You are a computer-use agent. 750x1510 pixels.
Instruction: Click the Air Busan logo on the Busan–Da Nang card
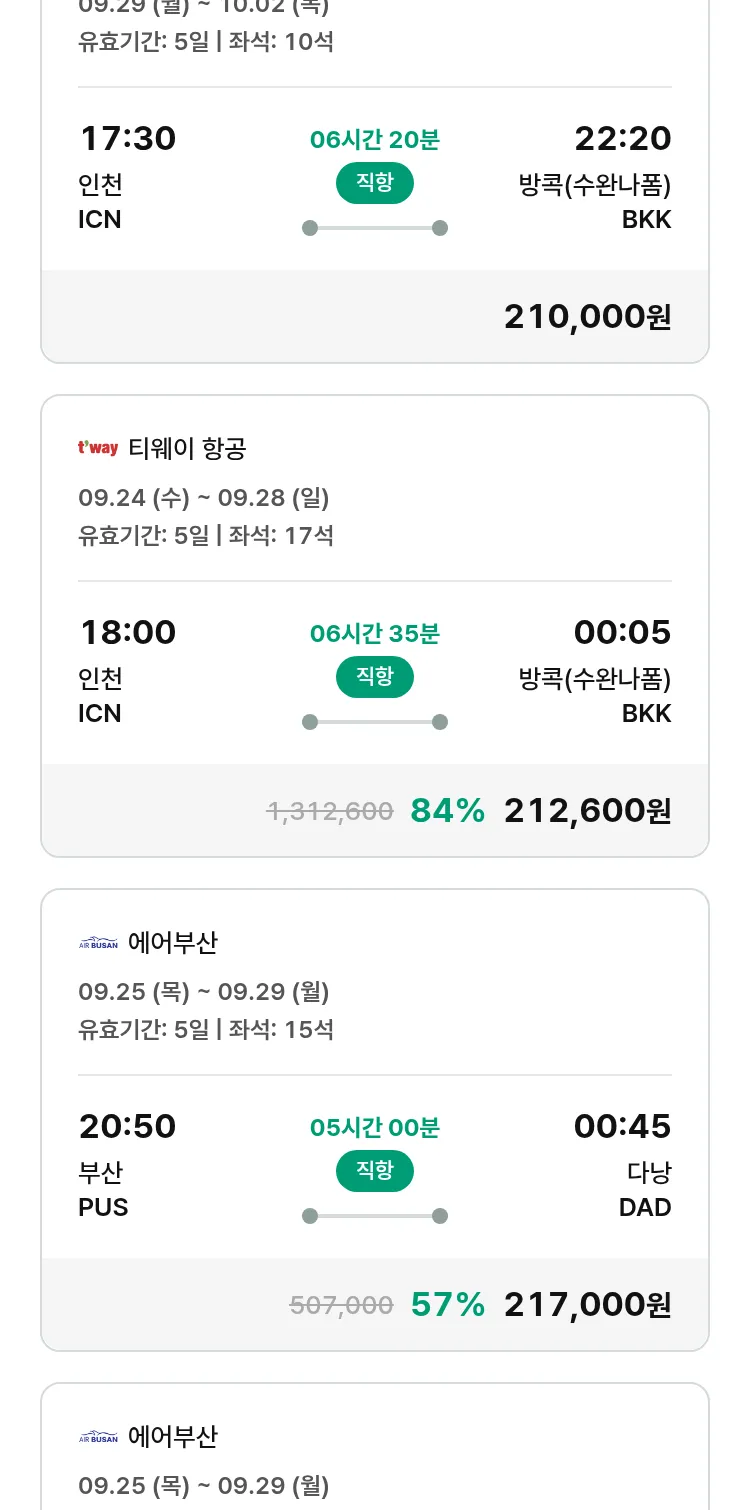coord(98,943)
